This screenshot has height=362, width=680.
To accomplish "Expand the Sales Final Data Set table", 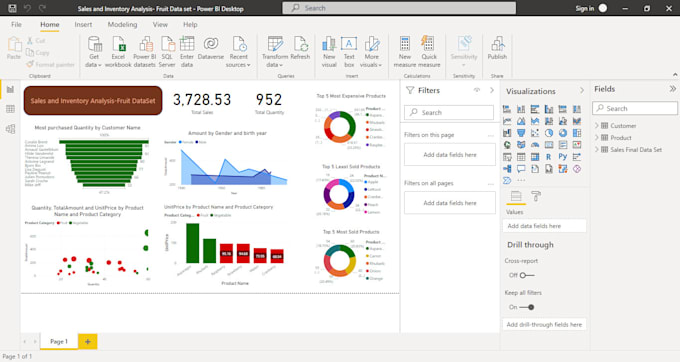I will click(x=597, y=150).
